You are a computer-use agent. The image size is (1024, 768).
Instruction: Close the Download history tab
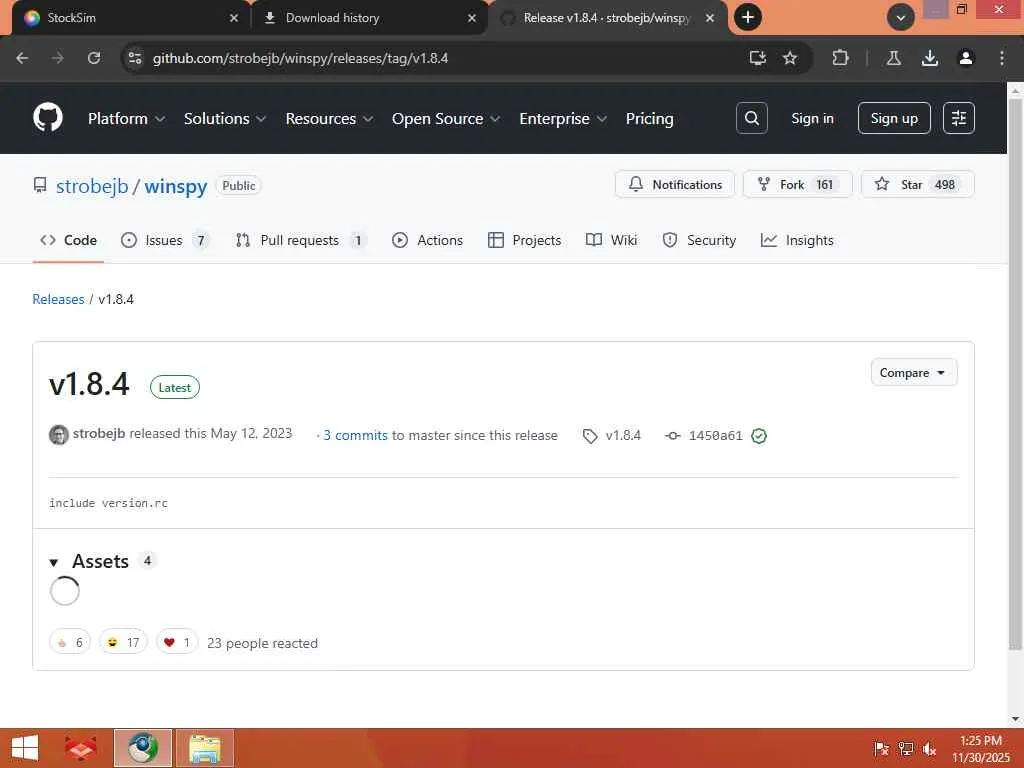coord(472,18)
